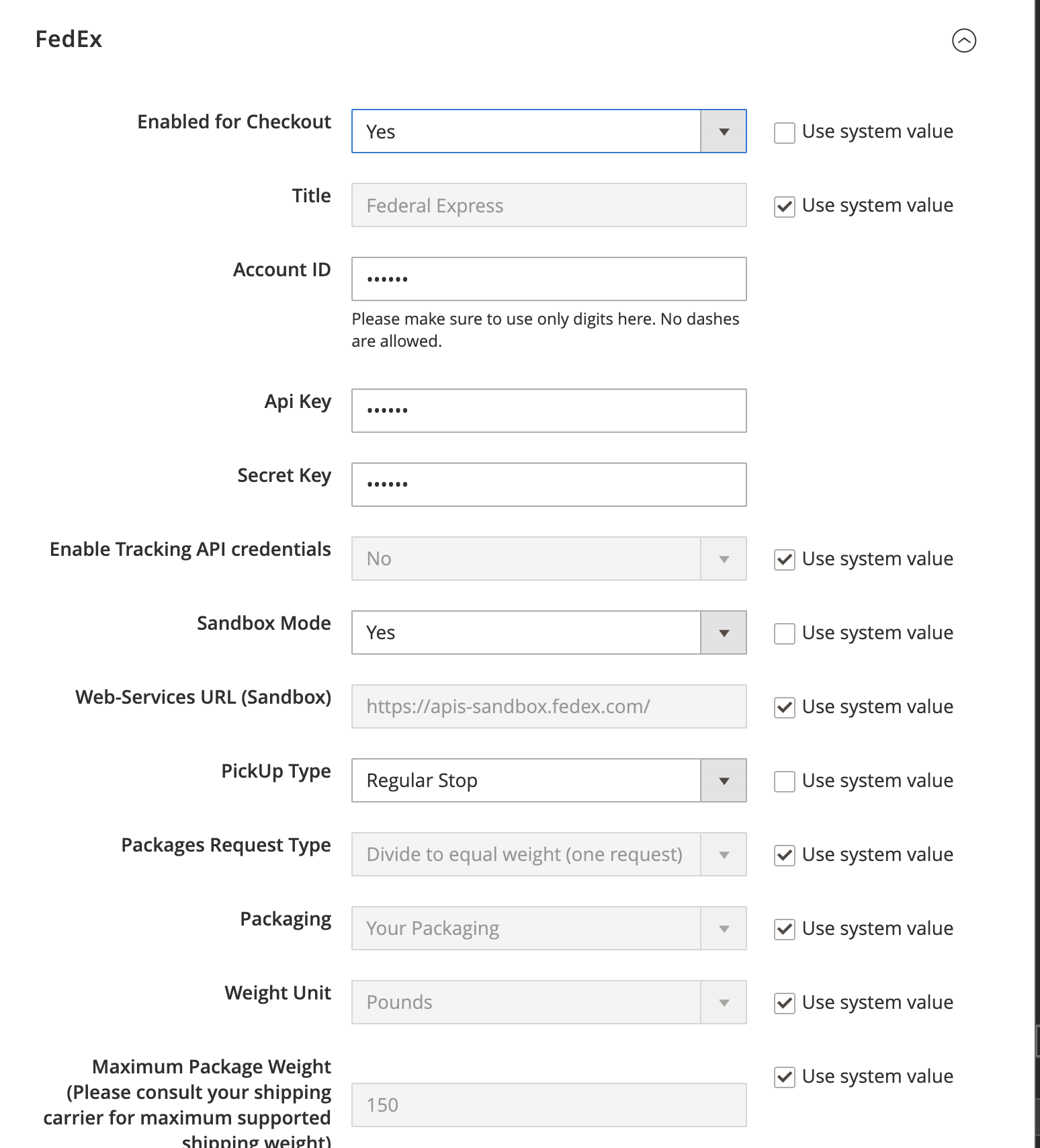This screenshot has height=1148, width=1040.
Task: Uncheck Use system value for Title
Action: tap(784, 206)
